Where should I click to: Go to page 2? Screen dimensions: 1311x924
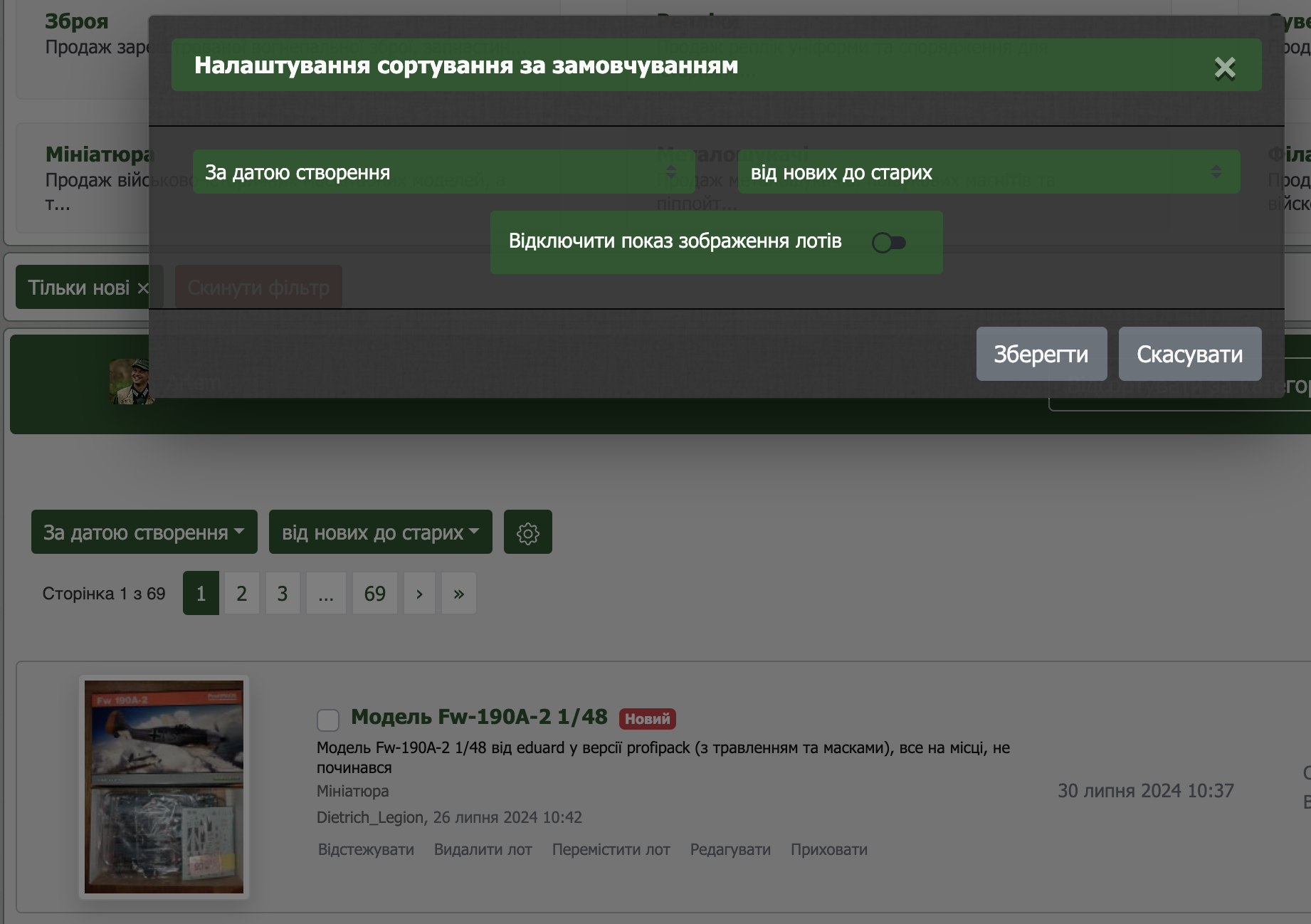tap(242, 593)
